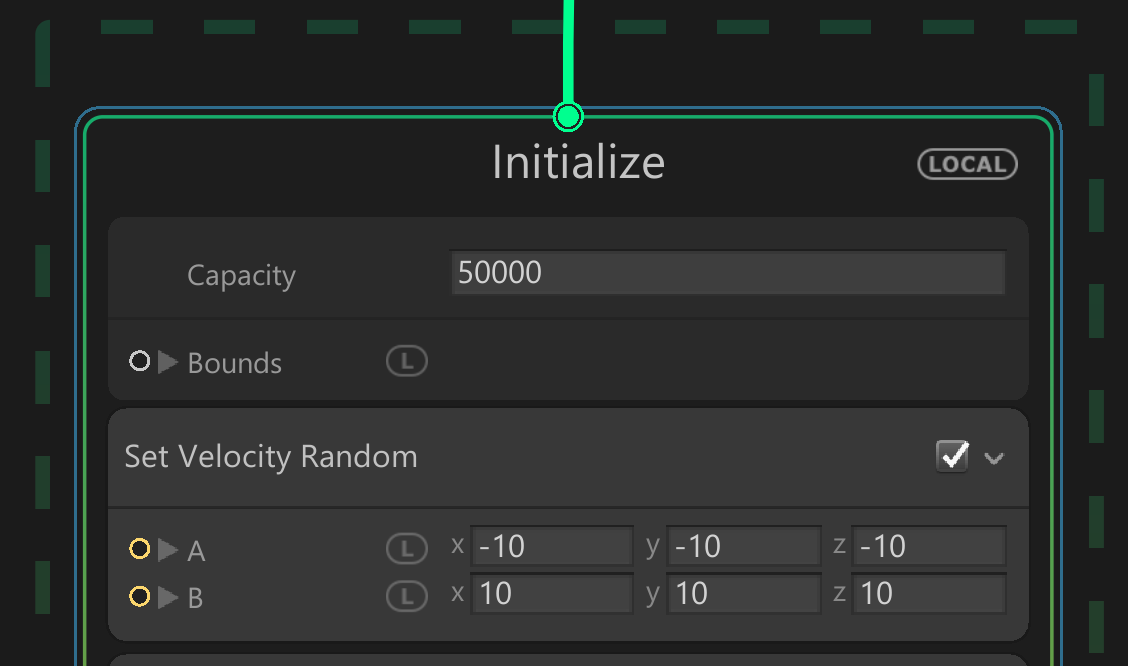Select the Set Velocity Random block header
1128x666 pixels.
500,457
